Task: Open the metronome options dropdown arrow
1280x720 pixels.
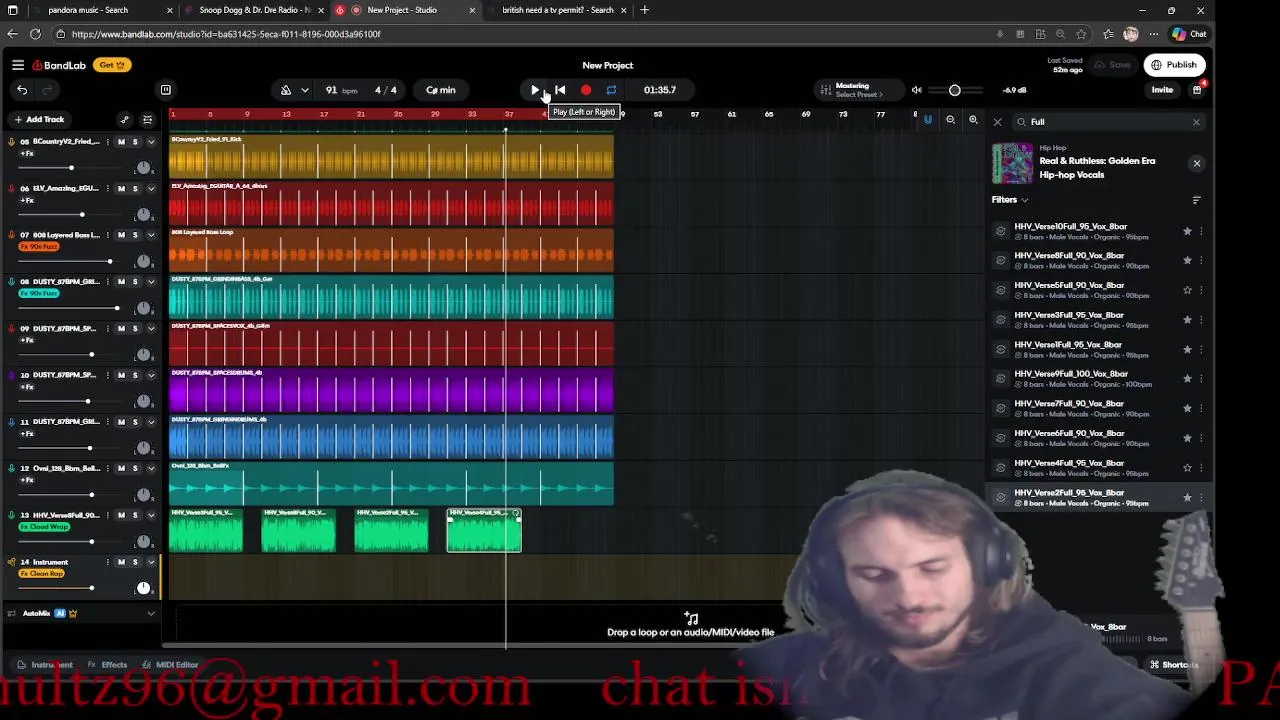Action: tap(305, 90)
